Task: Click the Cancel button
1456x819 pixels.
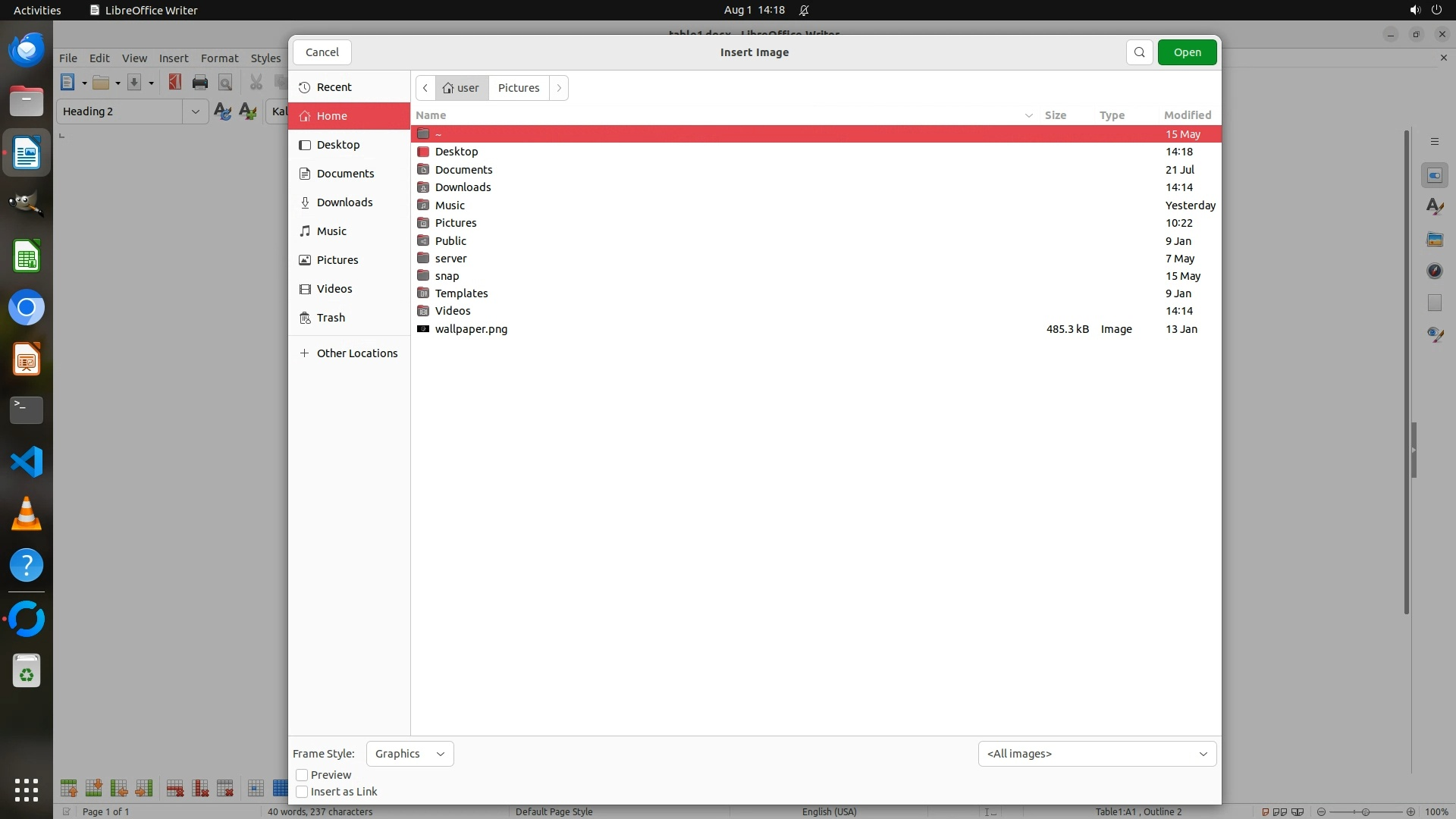Action: pyautogui.click(x=322, y=52)
